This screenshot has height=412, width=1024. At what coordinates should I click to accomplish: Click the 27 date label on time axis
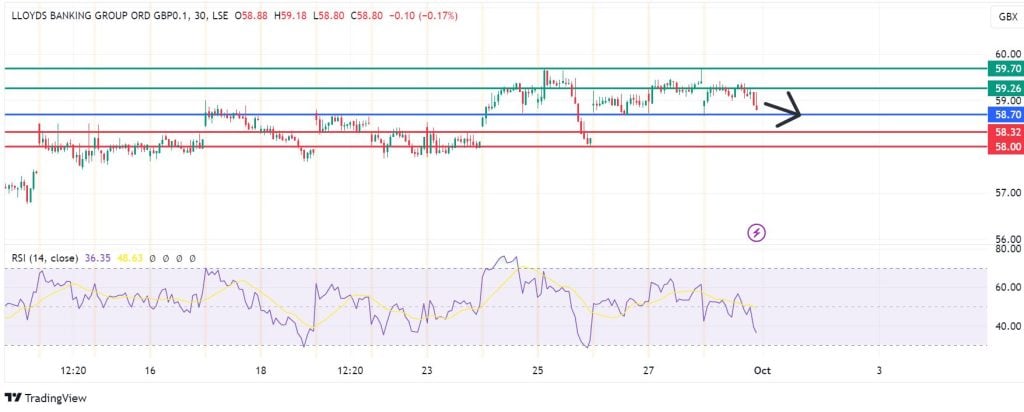point(648,370)
